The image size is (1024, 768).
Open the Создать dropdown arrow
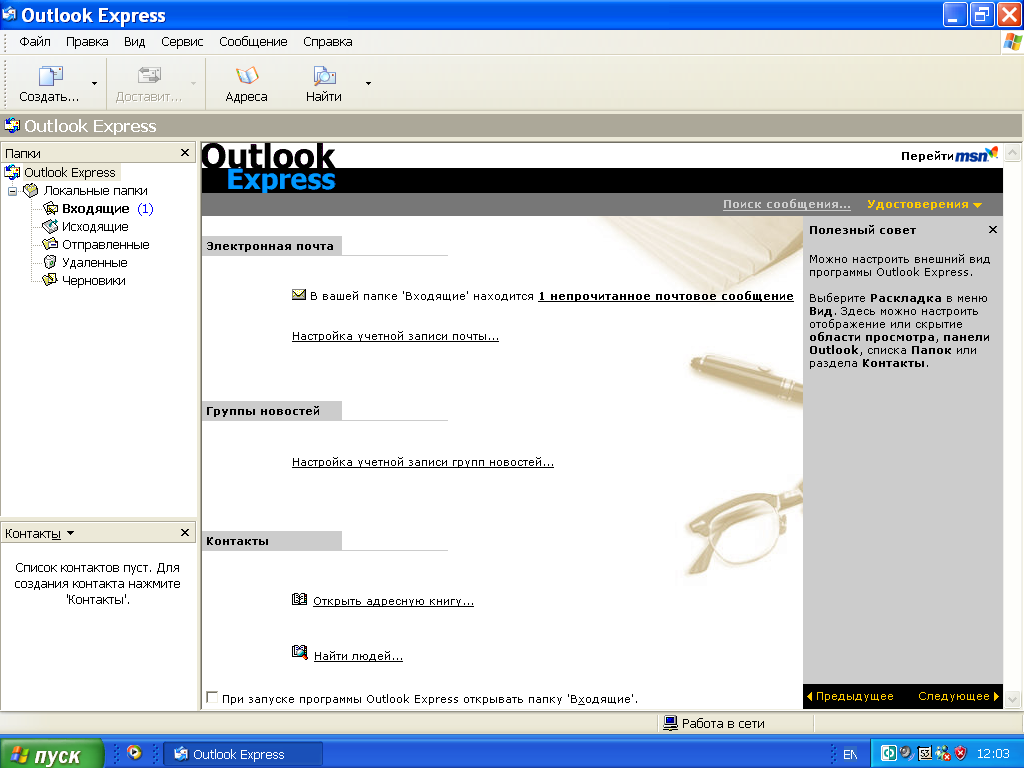click(95, 83)
